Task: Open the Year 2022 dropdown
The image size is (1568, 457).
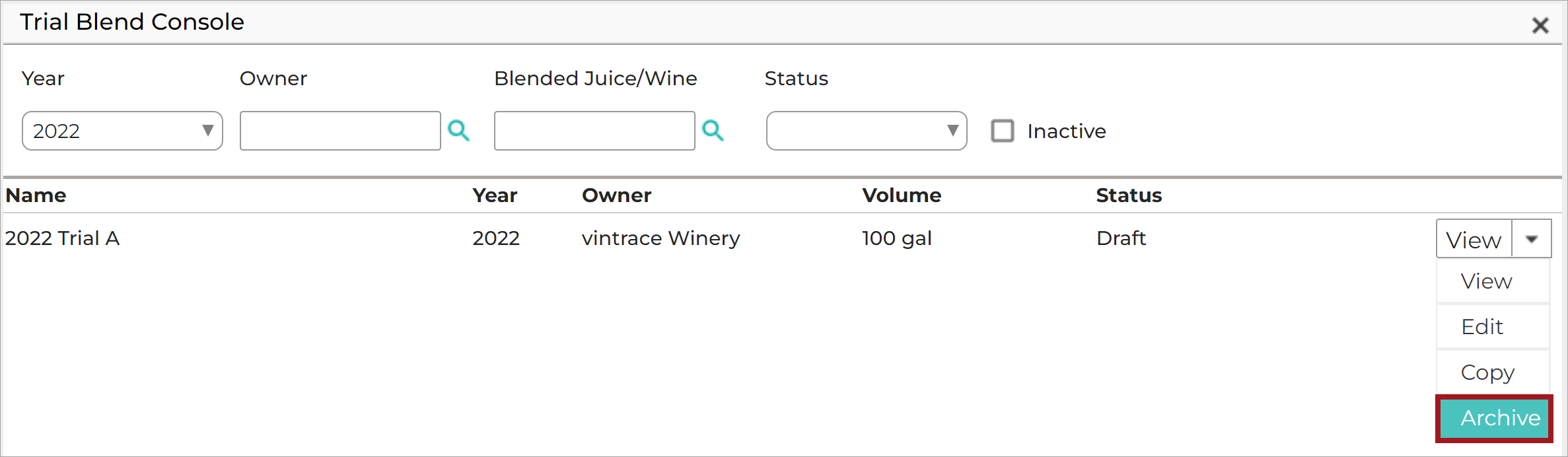Action: 122,131
